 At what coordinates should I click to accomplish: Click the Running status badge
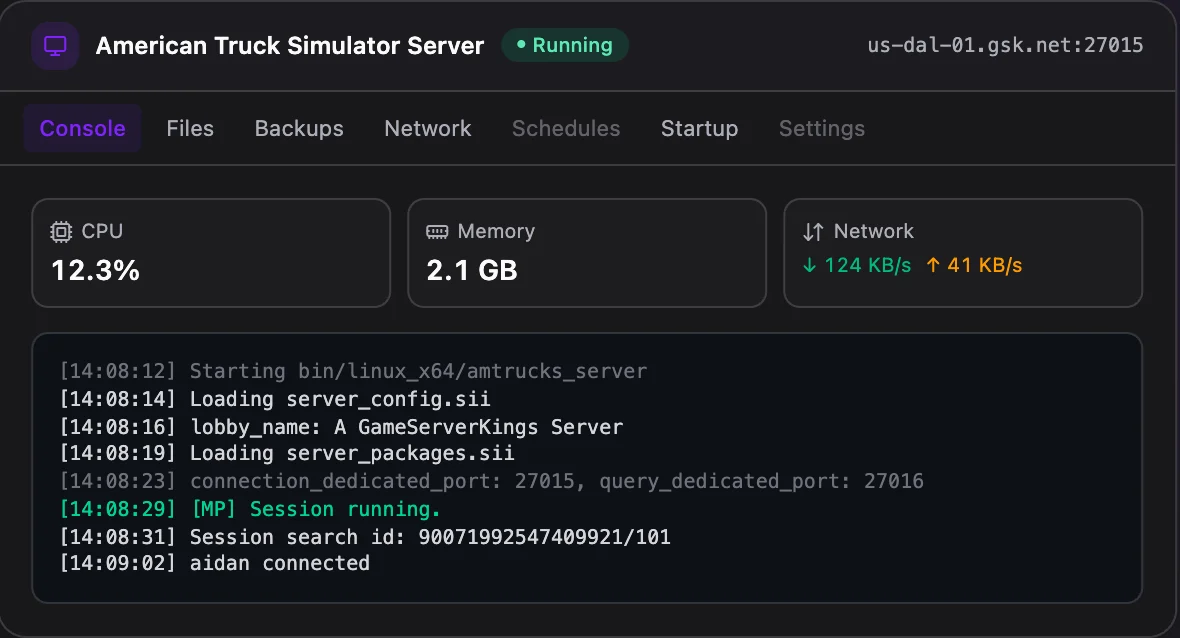565,45
